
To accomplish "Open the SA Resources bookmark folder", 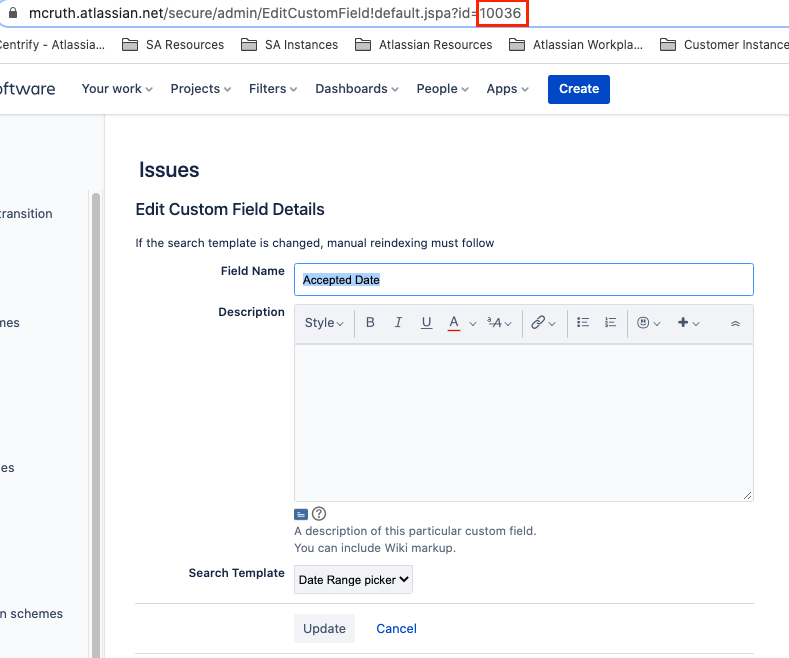I will tap(173, 45).
